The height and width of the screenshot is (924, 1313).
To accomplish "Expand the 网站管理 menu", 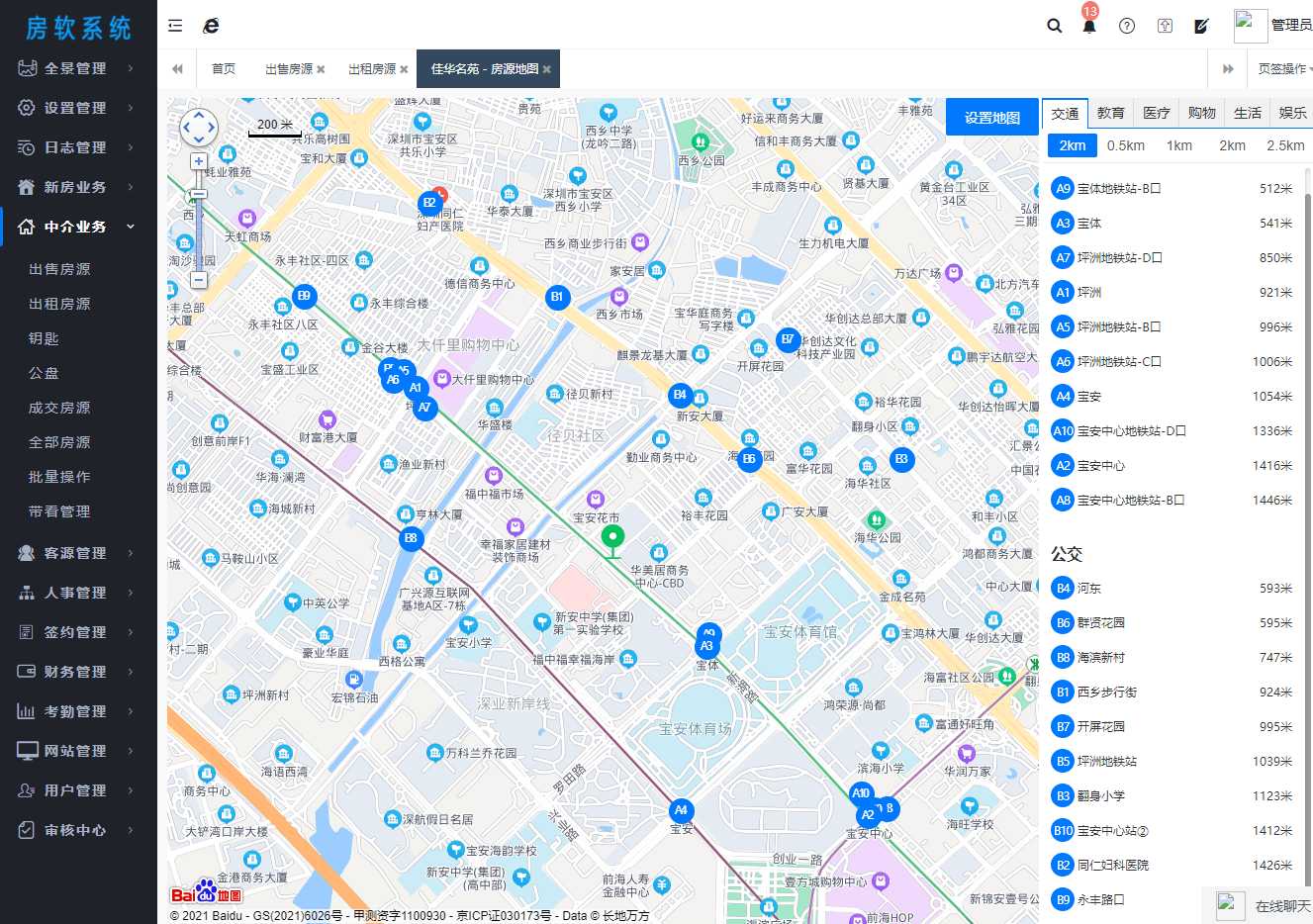I will (78, 751).
